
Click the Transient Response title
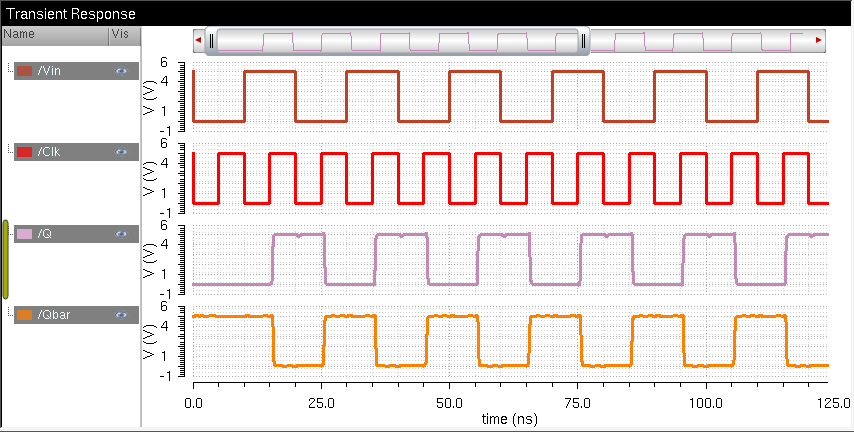71,14
